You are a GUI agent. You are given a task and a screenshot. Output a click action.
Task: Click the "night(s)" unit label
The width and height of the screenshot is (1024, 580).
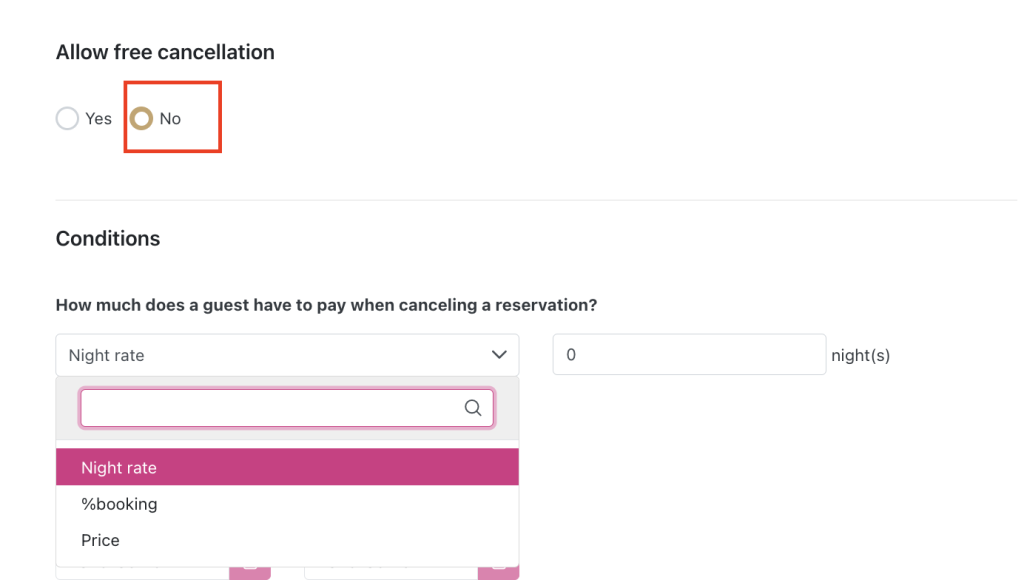coord(860,355)
